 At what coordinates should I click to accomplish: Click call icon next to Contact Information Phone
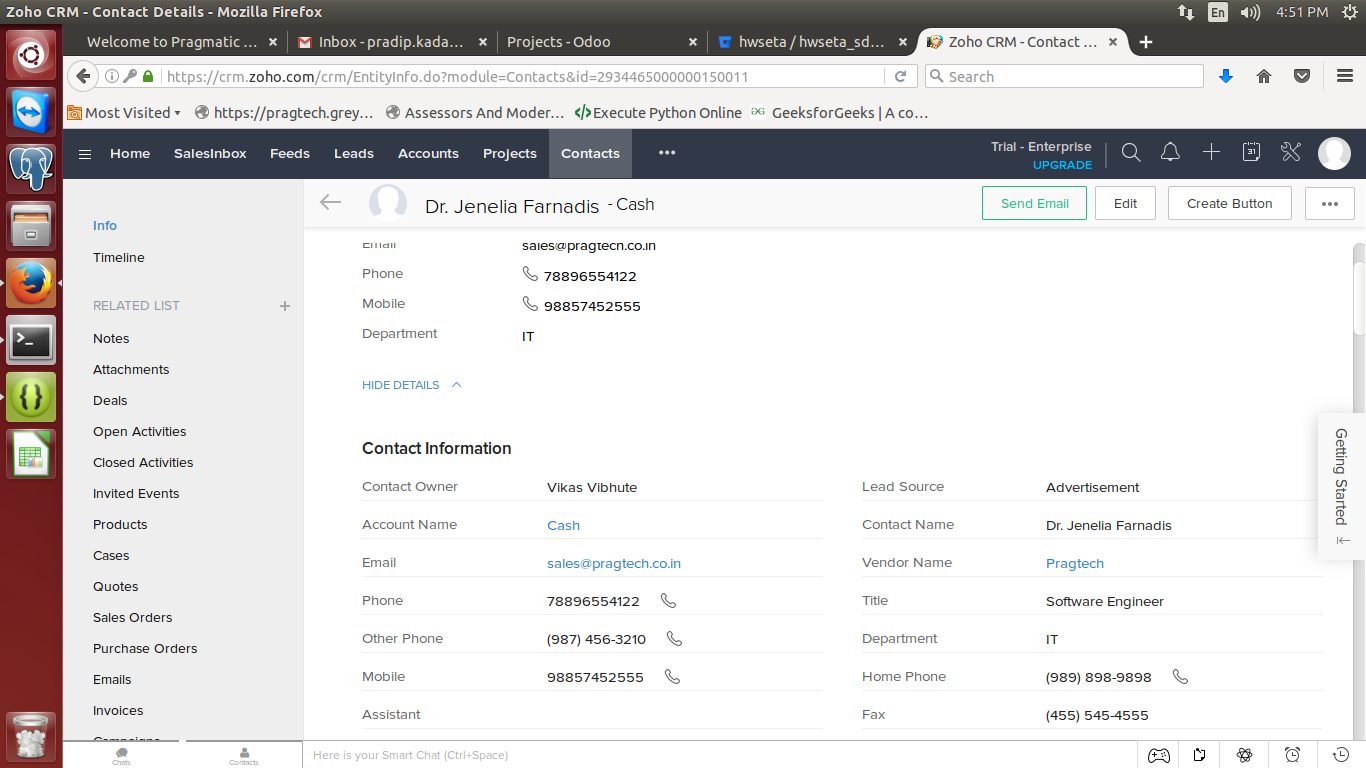pyautogui.click(x=669, y=601)
